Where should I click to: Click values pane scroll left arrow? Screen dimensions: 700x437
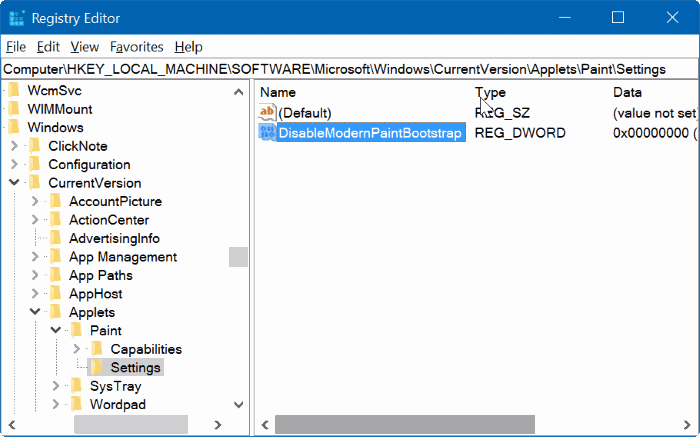[x=265, y=425]
